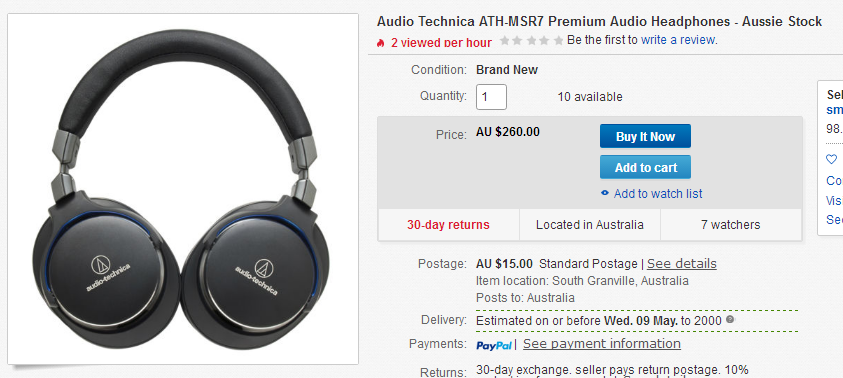Click the flame icon beside viewed per hour
Image resolution: width=843 pixels, height=378 pixels.
[381, 43]
